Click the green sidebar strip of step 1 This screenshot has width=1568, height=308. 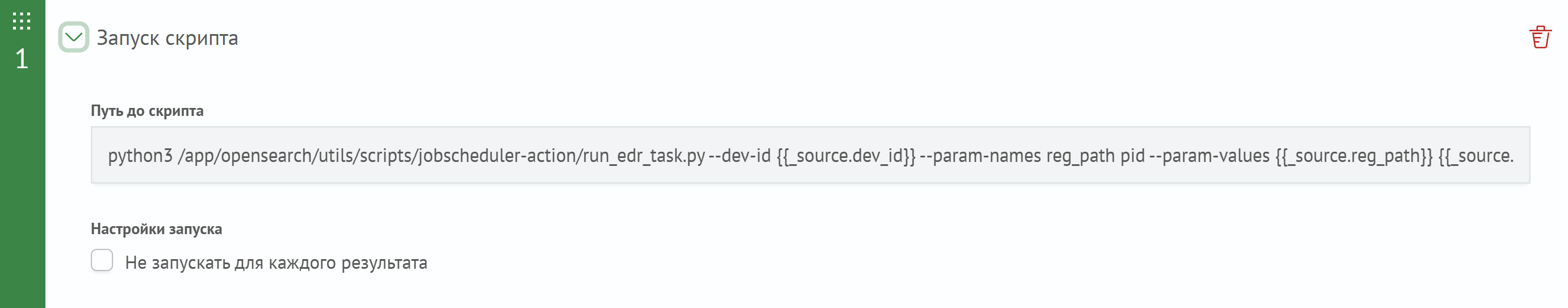pos(23,154)
